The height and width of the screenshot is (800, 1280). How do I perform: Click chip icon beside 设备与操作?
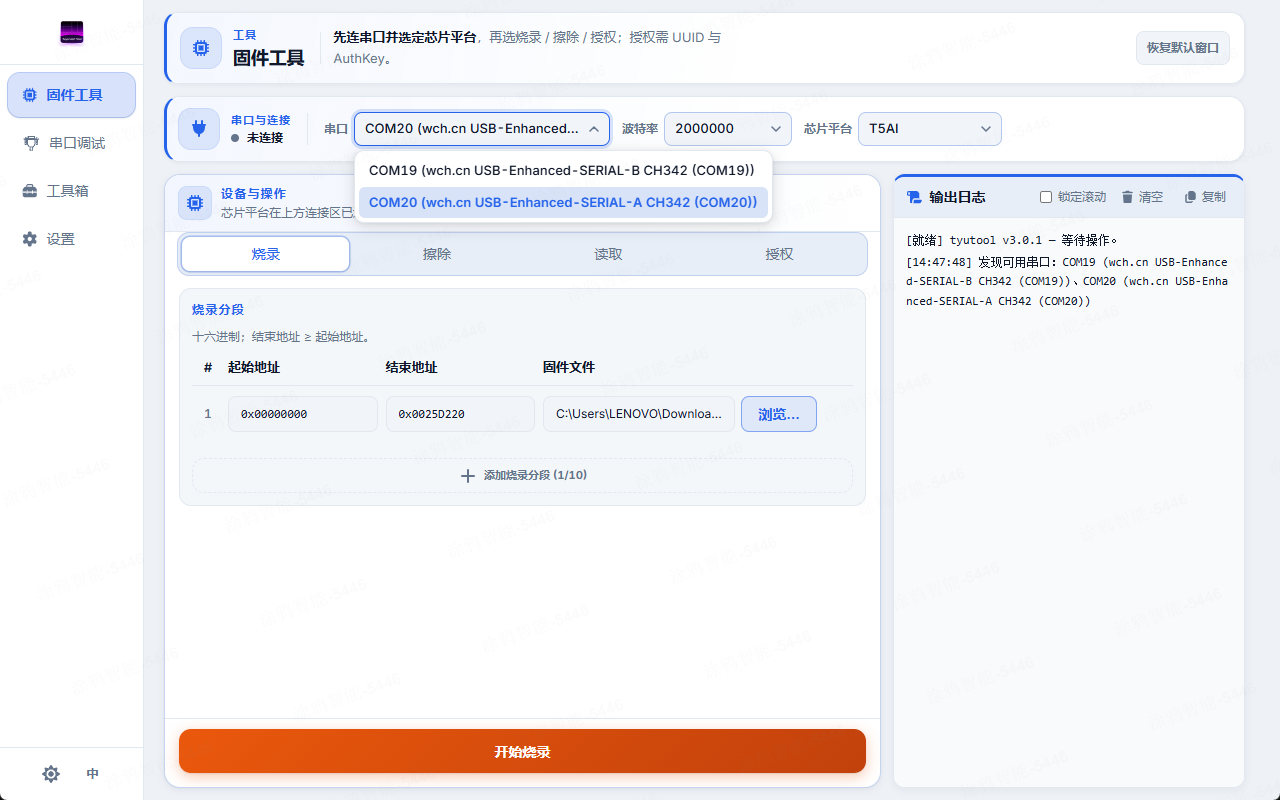coord(195,203)
